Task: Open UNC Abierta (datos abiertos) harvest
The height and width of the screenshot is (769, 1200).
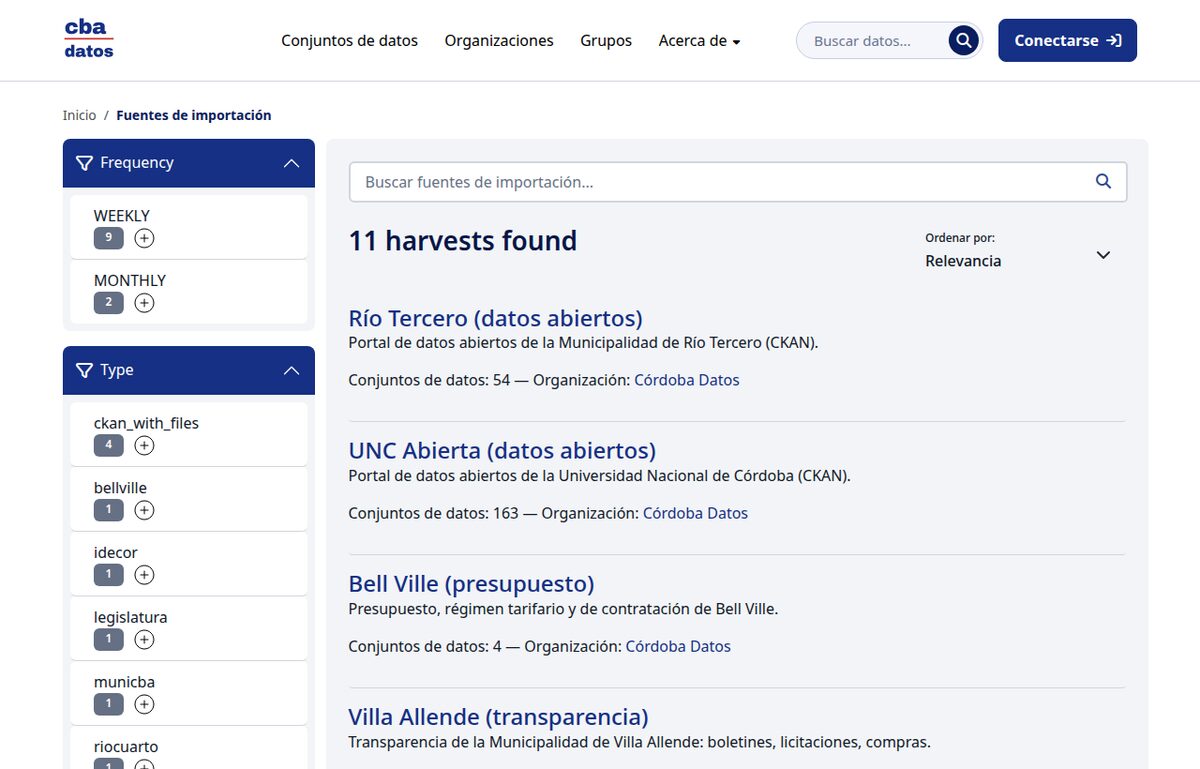Action: click(x=502, y=451)
